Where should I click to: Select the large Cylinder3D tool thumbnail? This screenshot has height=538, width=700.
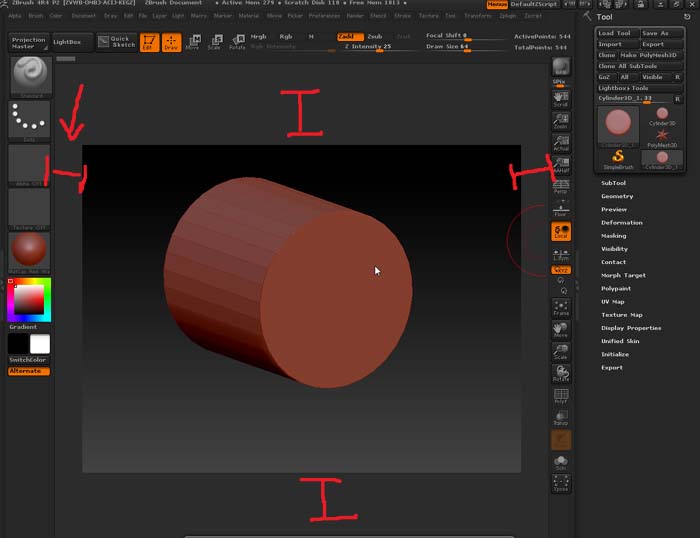tap(619, 123)
